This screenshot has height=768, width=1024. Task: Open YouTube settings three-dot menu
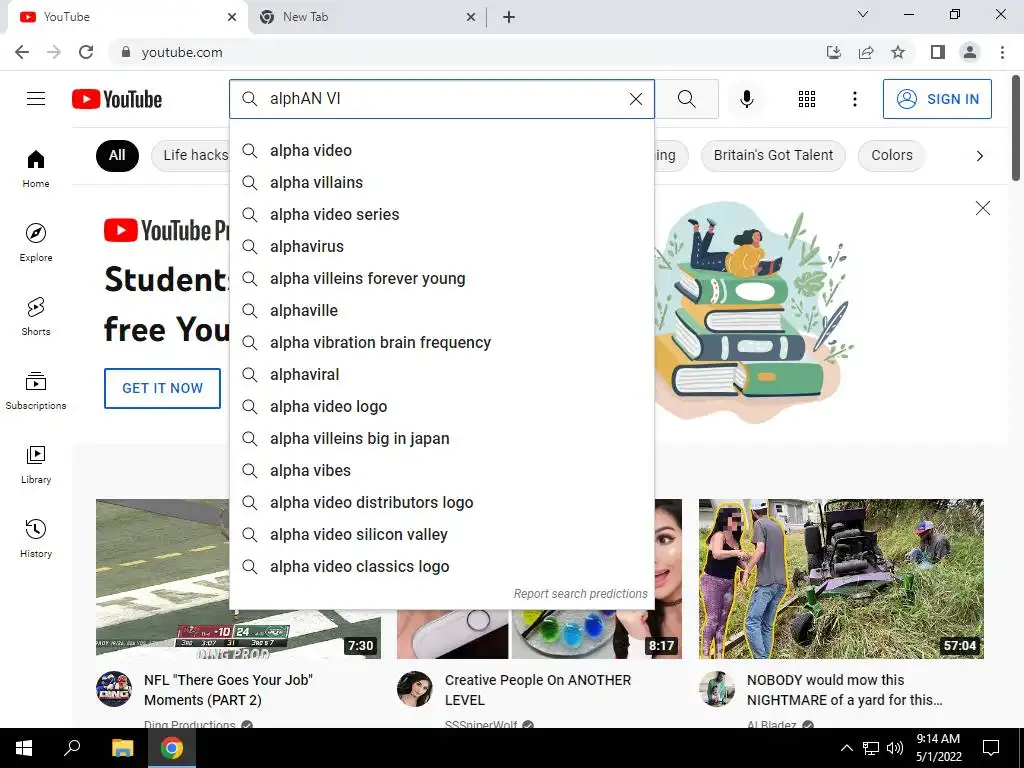tap(854, 99)
